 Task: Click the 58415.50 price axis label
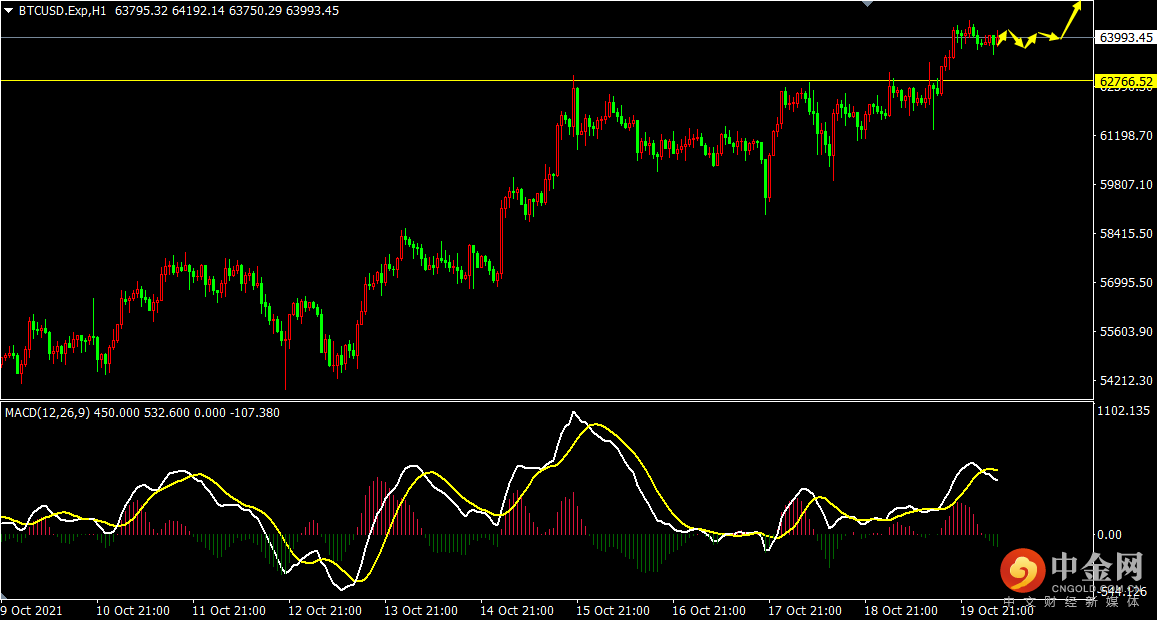click(1126, 233)
